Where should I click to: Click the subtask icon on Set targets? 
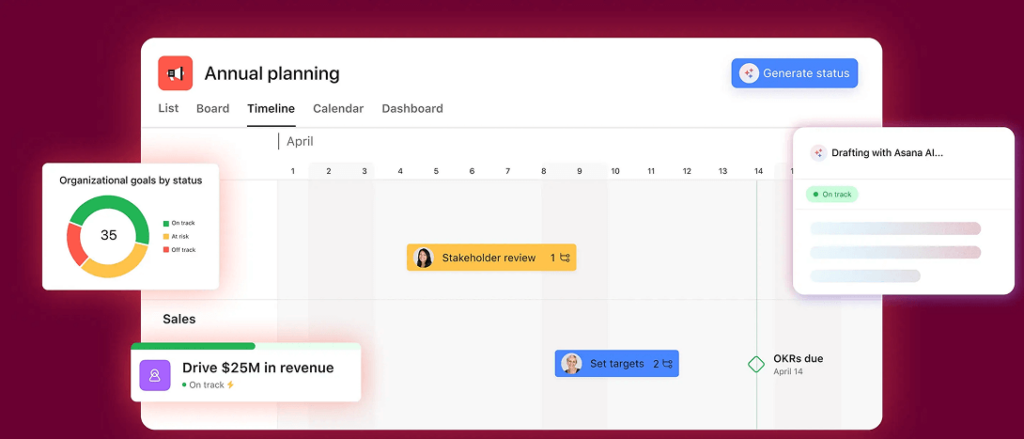pyautogui.click(x=667, y=364)
